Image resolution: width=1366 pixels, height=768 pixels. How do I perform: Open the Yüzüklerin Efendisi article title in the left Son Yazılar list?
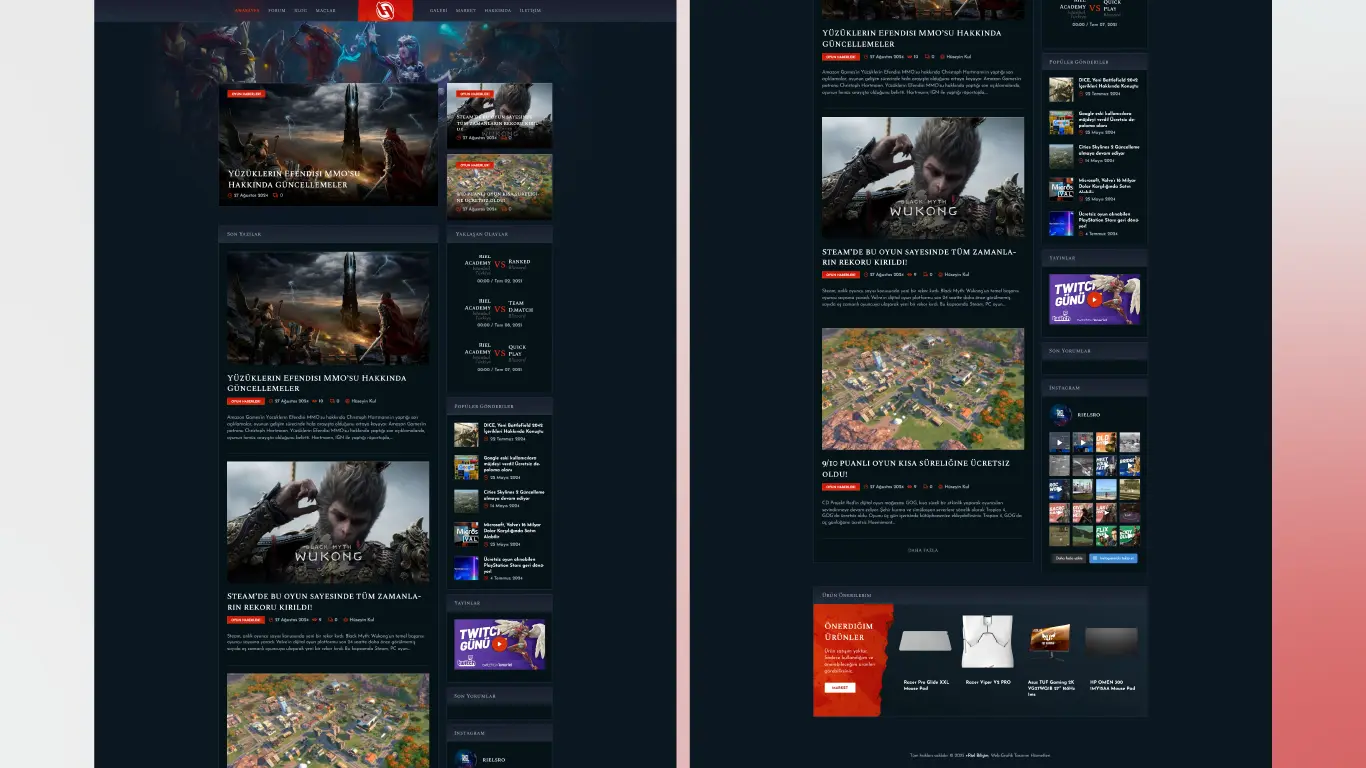(x=317, y=383)
